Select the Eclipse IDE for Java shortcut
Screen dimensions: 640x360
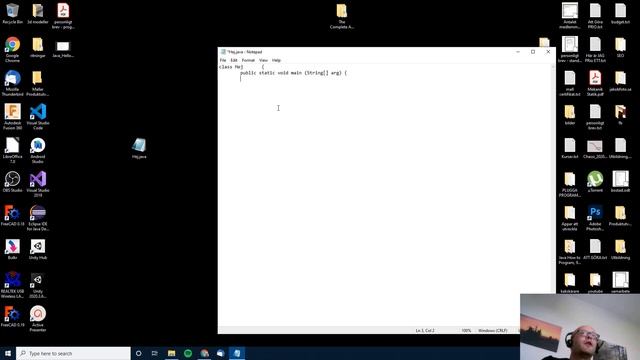38,218
